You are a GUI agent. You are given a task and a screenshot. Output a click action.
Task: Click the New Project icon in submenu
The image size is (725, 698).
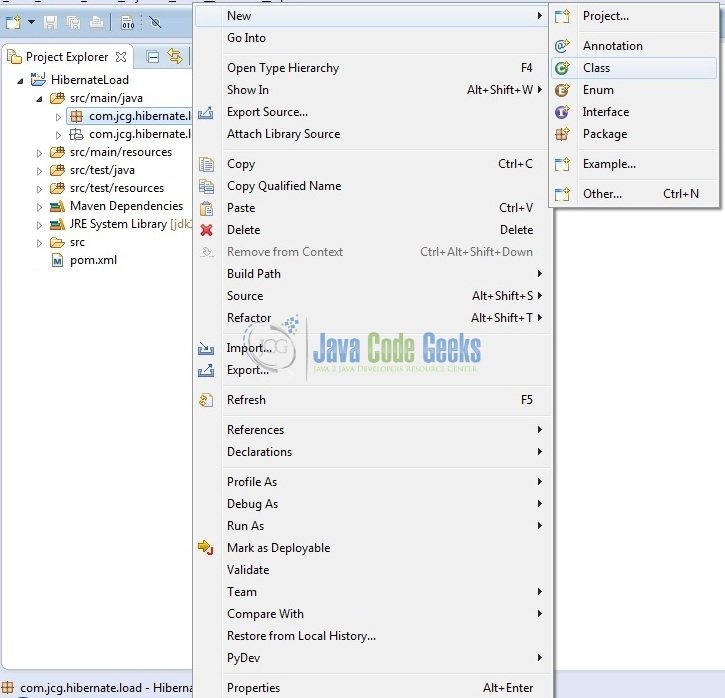562,17
